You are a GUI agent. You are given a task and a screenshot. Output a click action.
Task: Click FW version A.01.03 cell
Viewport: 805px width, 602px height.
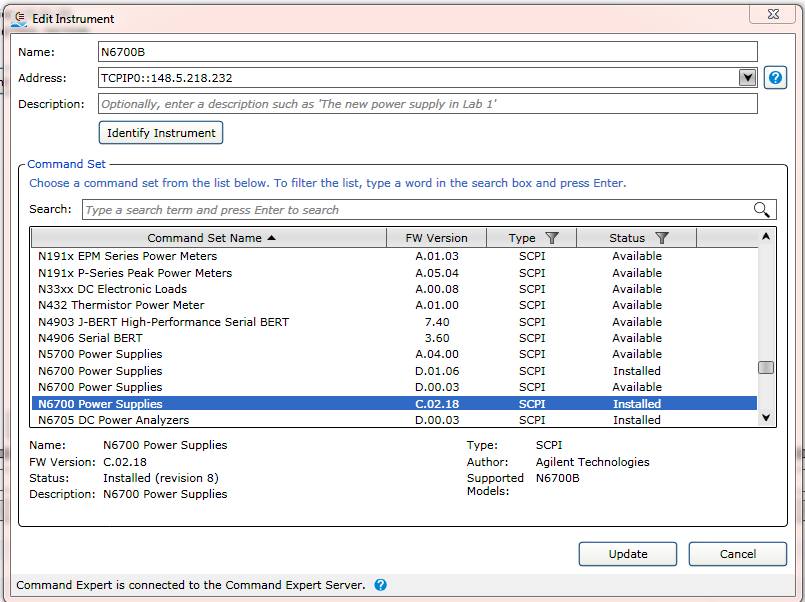point(437,256)
